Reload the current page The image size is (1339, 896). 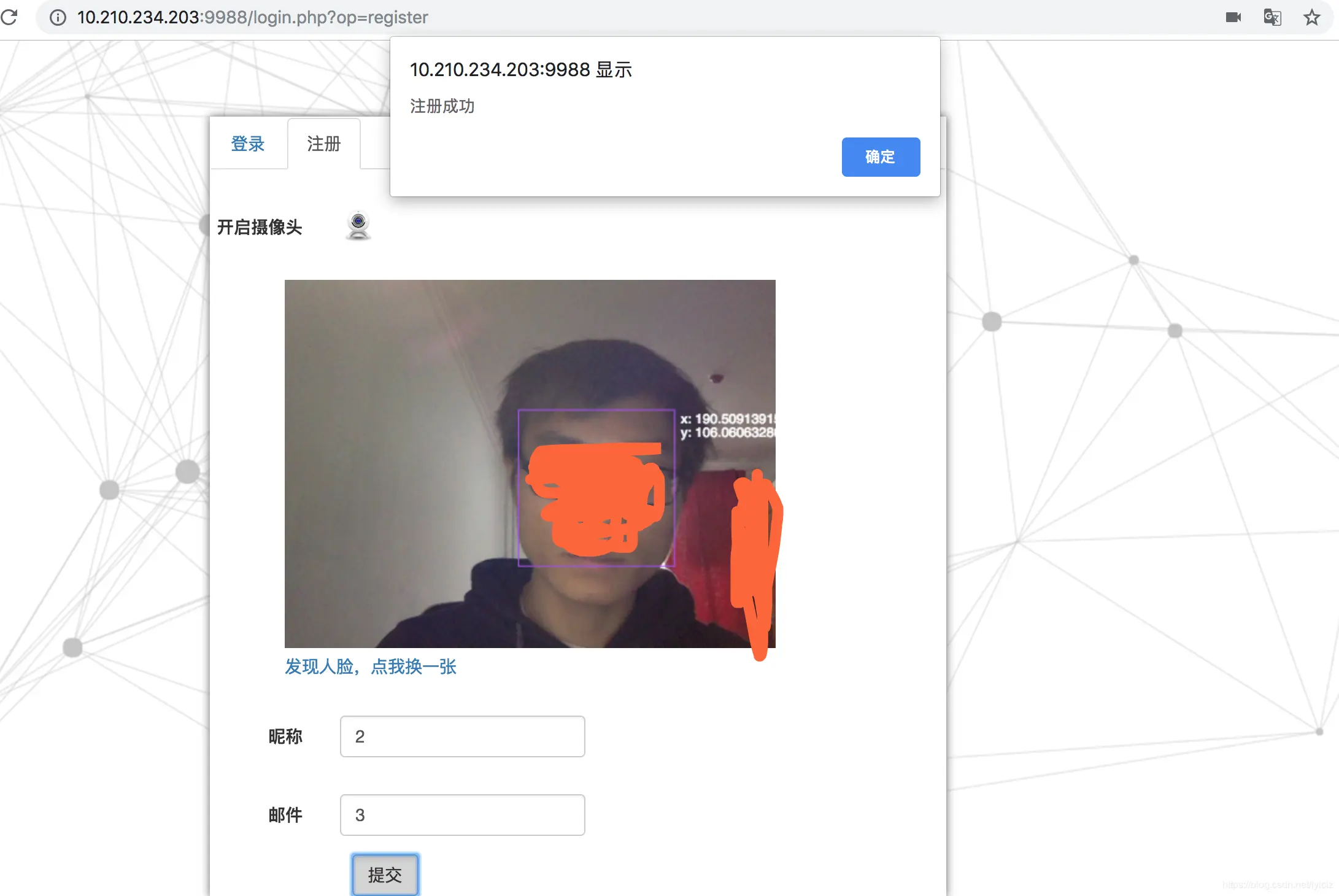pyautogui.click(x=10, y=17)
